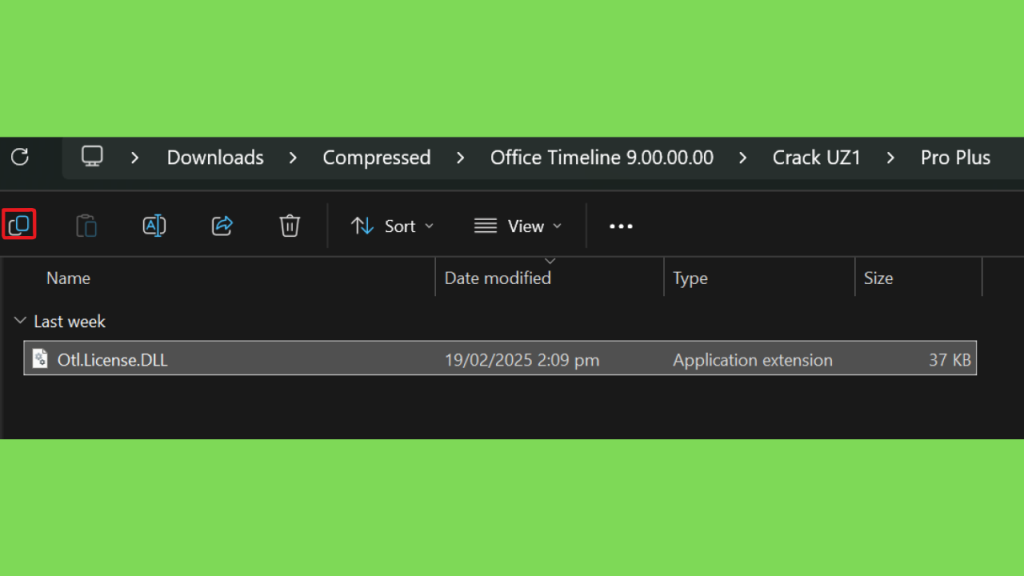Viewport: 1024px width, 576px height.
Task: Copy the selected file using the toolbar
Action: click(19, 225)
